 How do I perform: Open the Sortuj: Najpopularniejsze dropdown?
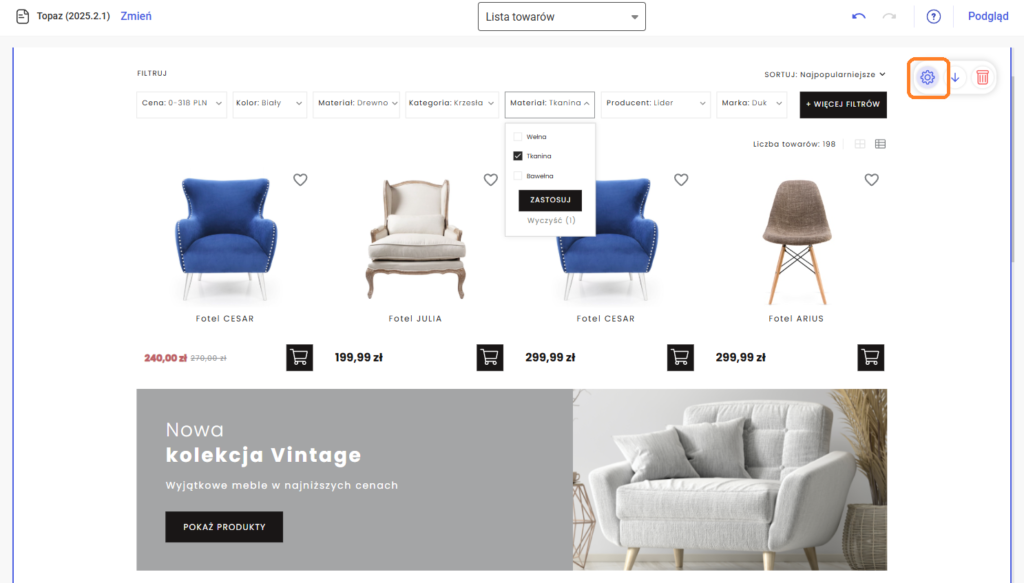coord(825,74)
